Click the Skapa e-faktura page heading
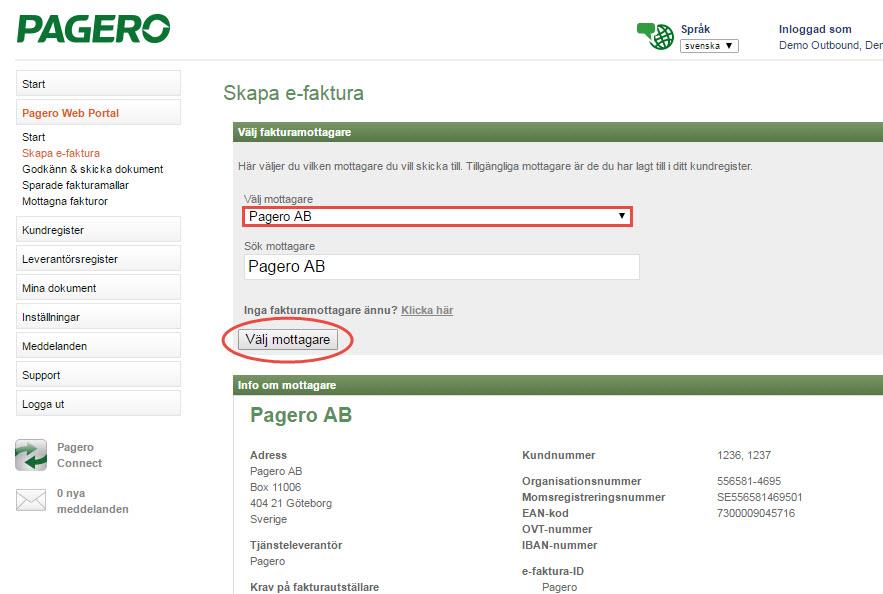This screenshot has width=883, height=594. pos(293,93)
